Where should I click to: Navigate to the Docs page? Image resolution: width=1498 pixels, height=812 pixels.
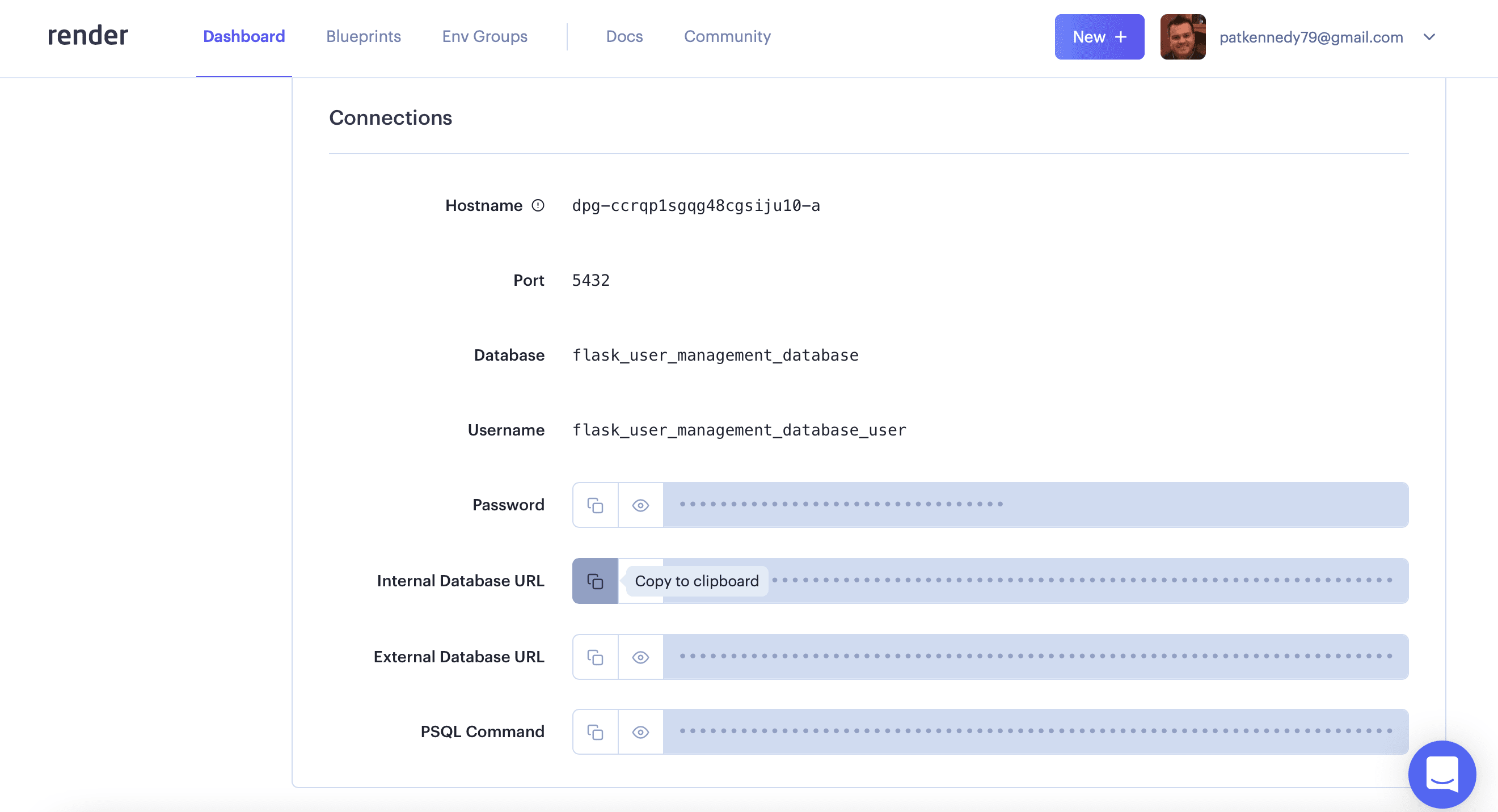pos(624,36)
